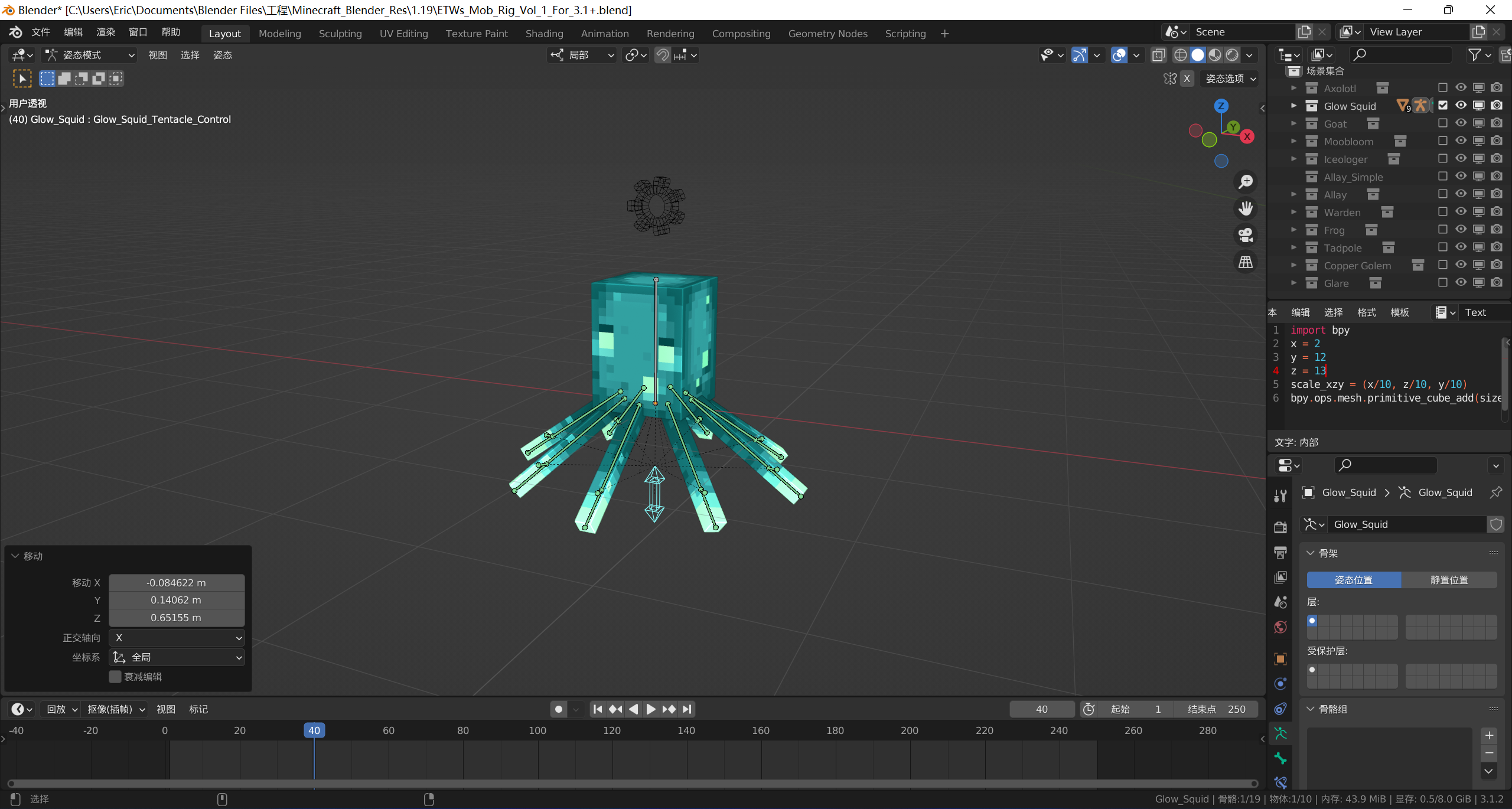Click the pan hand viewport icon
Viewport: 1512px width, 809px height.
pos(1246,208)
